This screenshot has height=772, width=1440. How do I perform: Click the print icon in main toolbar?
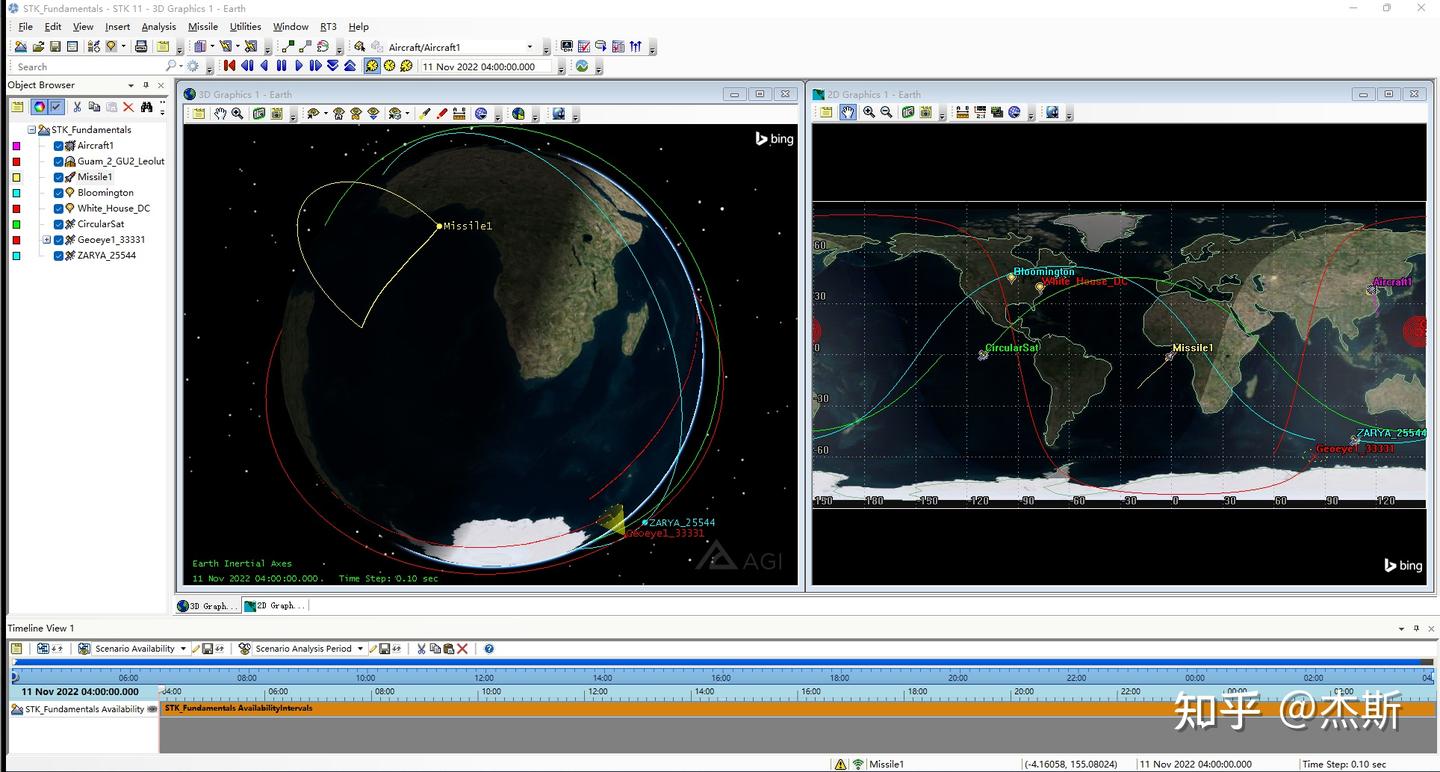pyautogui.click(x=141, y=47)
